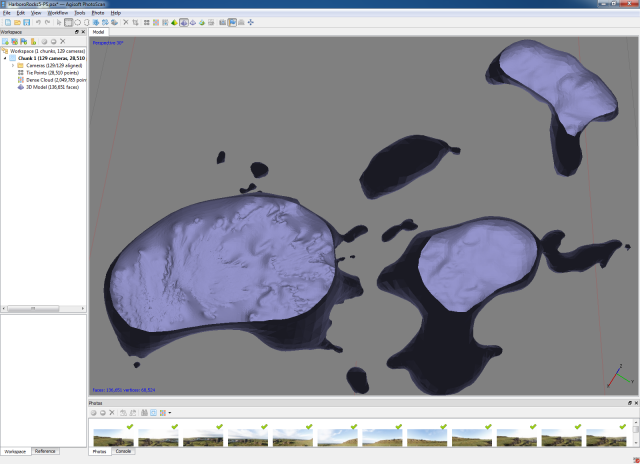
Task: Switch to Dense Cloud Classes view mode
Action: (165, 22)
